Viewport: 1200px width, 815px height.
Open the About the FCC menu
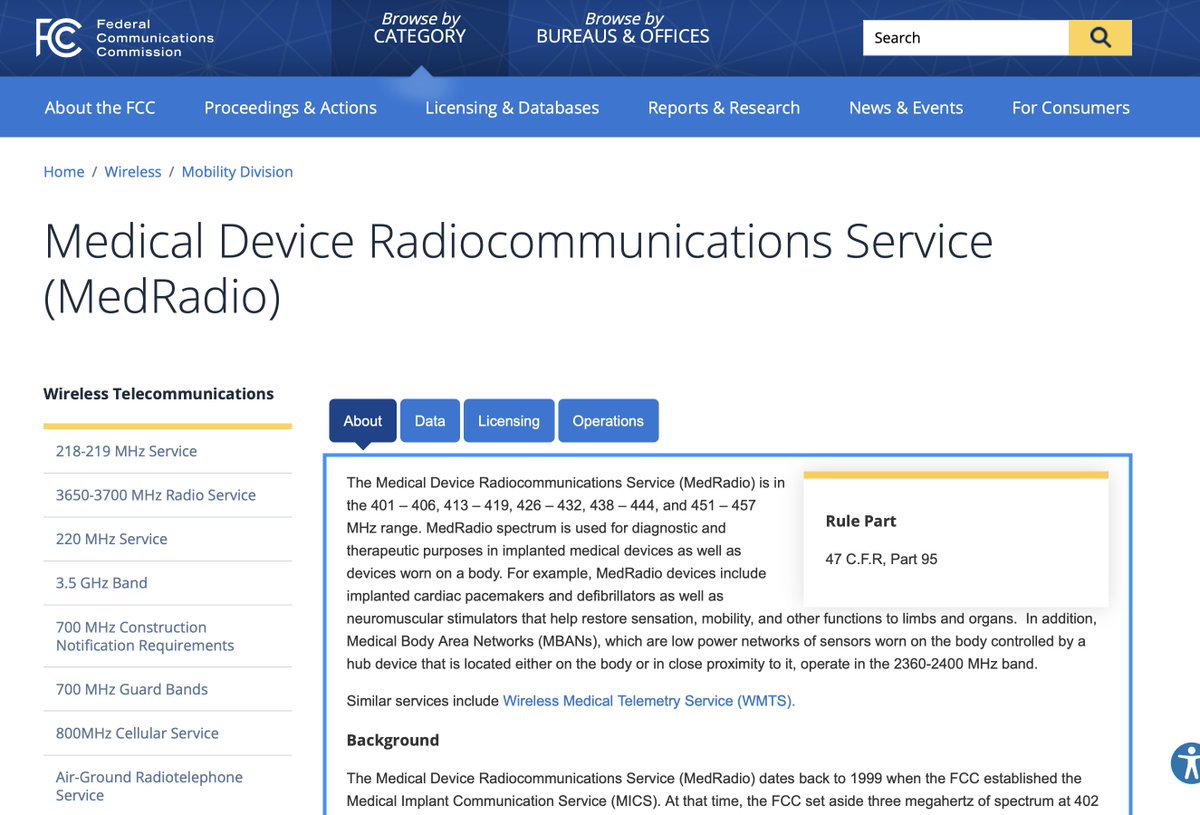[x=100, y=107]
